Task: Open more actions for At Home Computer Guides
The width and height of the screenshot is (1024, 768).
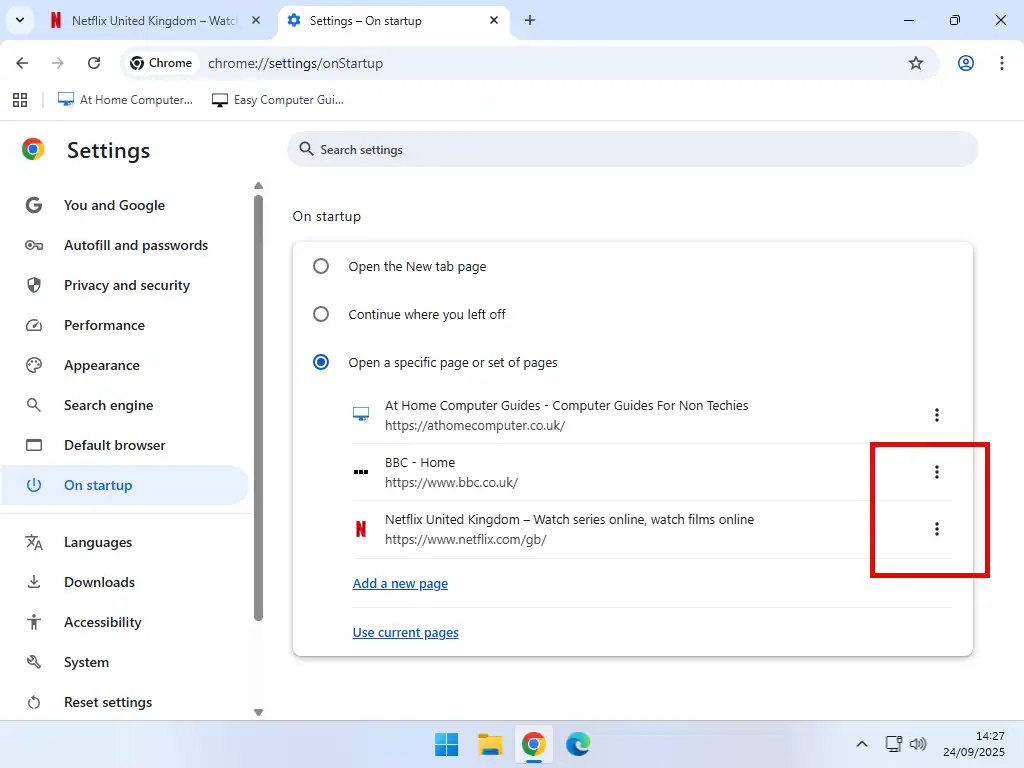Action: 936,415
